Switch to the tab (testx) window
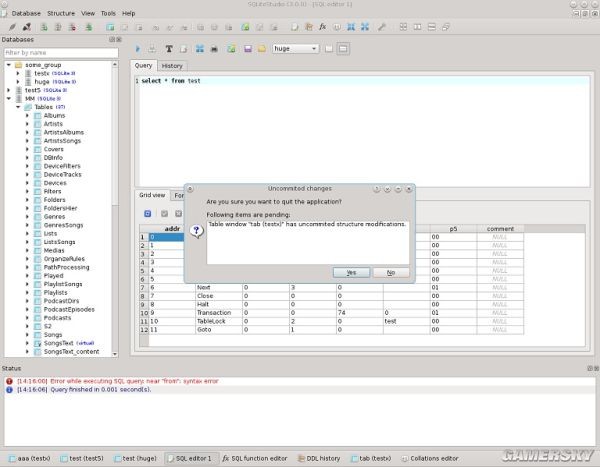 (371, 458)
